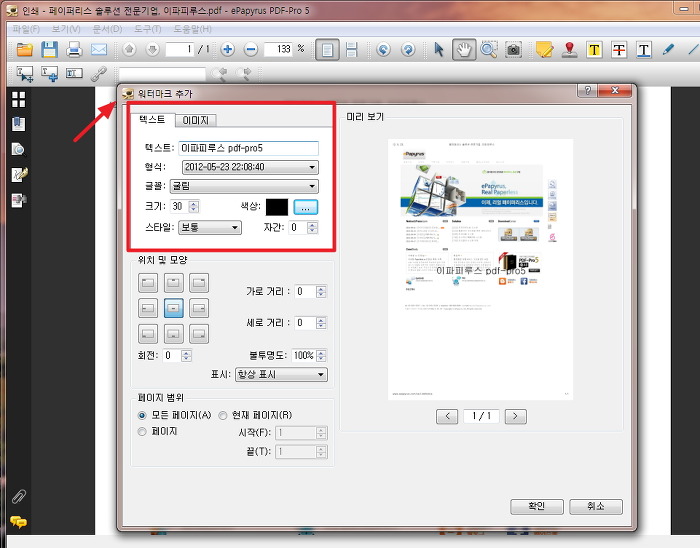Select the hand pan tool
Screen dimensions: 700x548
(463, 50)
